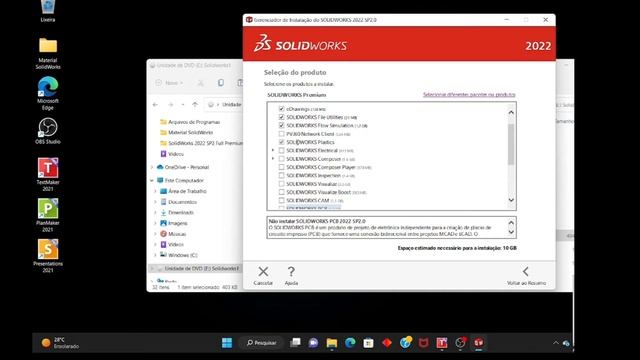Viewport: 640px width, 360px height.
Task: Click copy icon in Explorer toolbar
Action: (221, 83)
